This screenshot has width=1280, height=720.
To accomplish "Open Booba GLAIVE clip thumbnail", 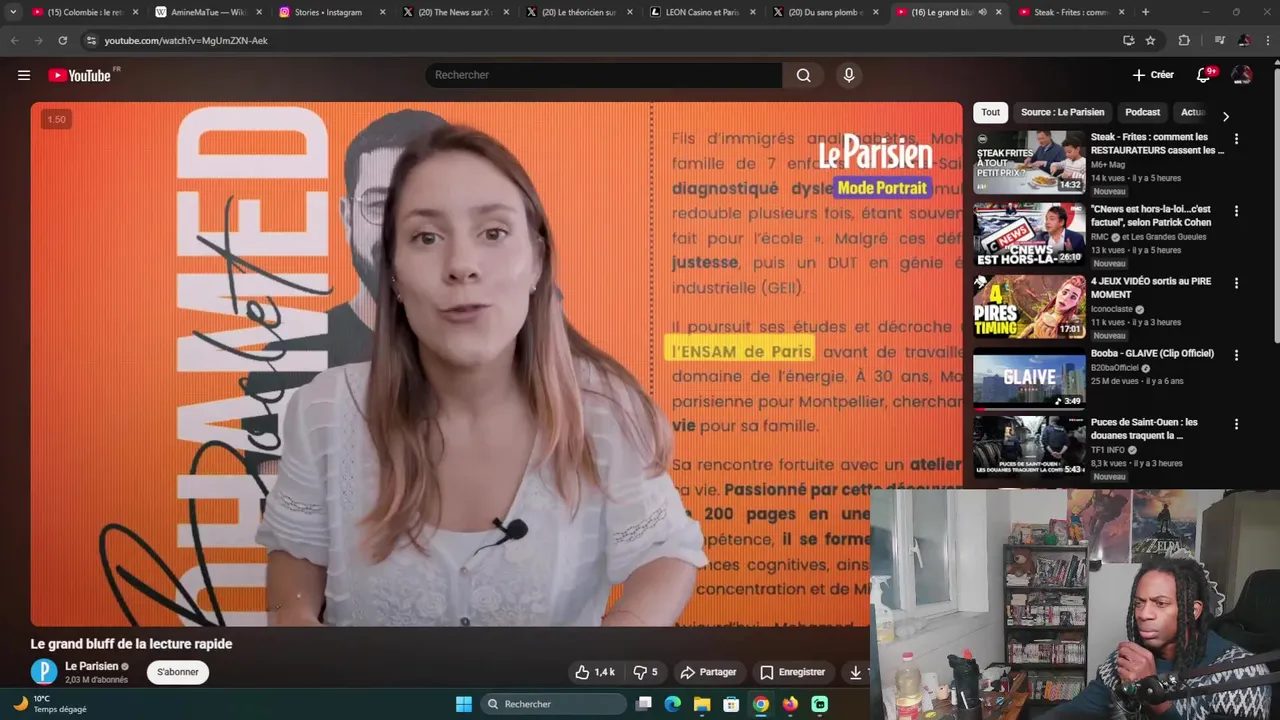I will point(1029,378).
